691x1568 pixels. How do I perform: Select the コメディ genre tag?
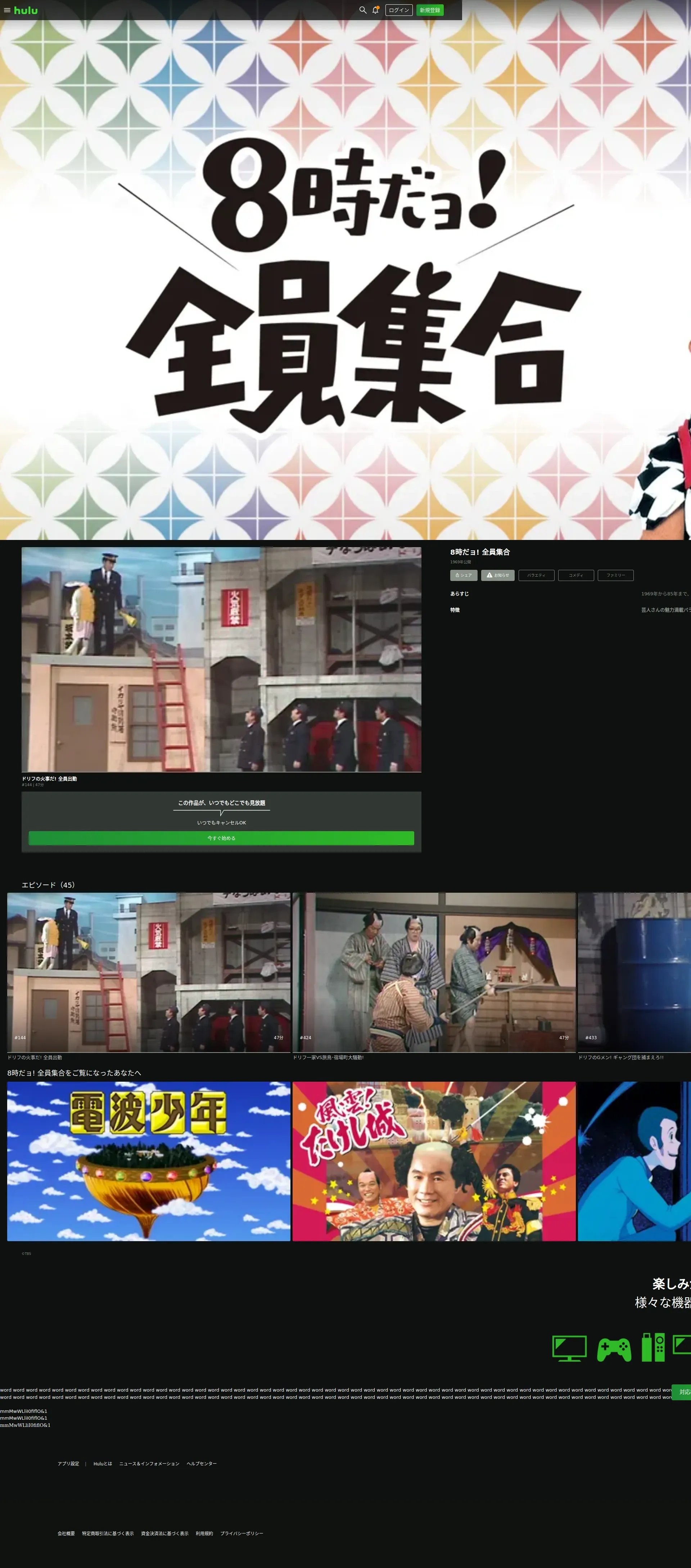click(x=576, y=575)
